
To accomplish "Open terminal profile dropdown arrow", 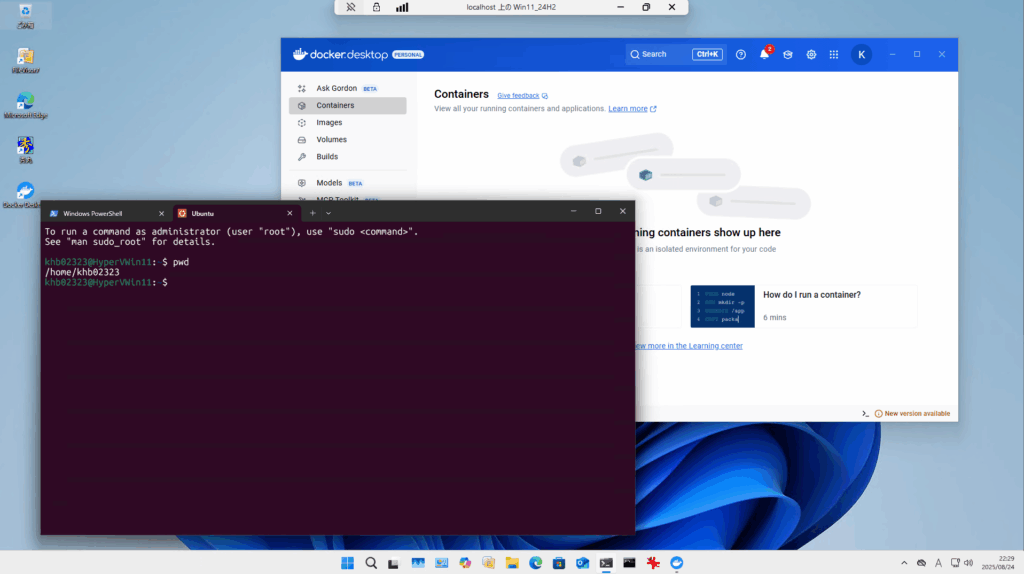I will click(328, 213).
